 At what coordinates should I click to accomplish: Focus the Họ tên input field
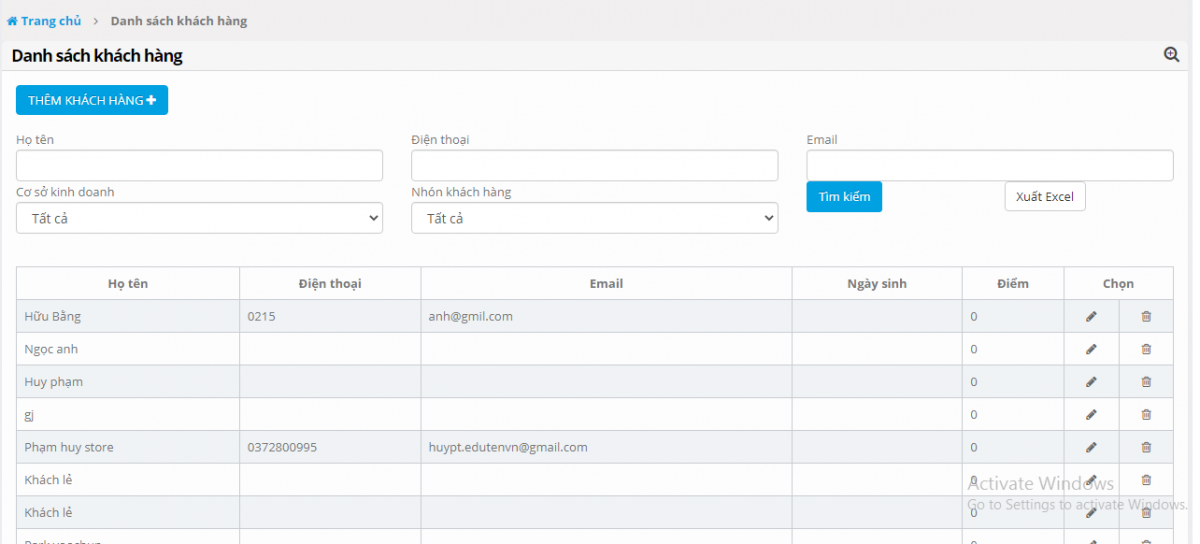coord(199,166)
